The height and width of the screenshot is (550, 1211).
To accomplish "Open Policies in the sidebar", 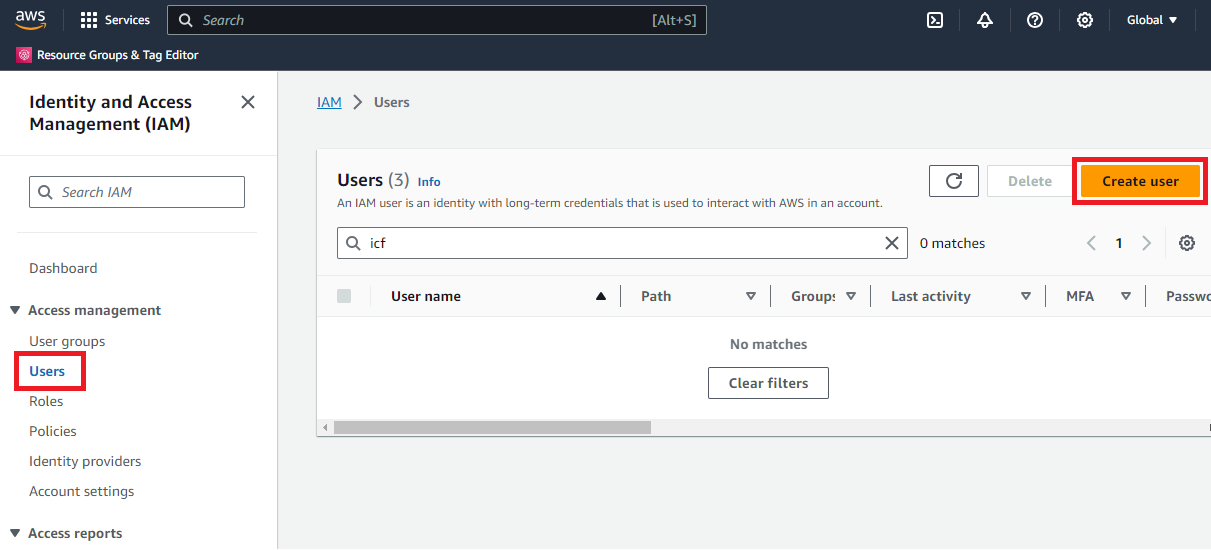I will point(53,431).
